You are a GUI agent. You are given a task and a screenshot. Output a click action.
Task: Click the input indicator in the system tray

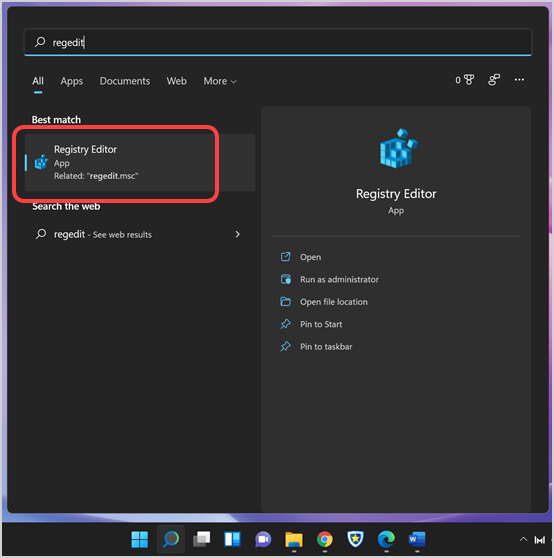point(540,540)
